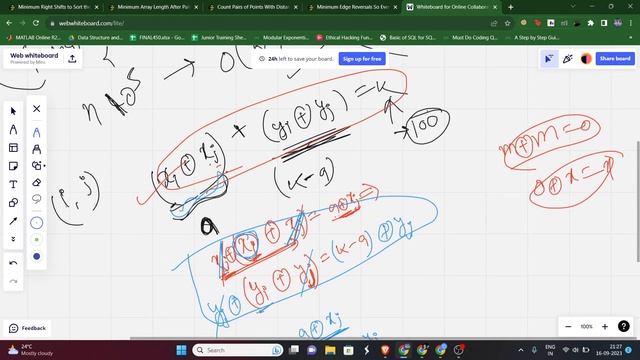Undo the last action
Viewport: 640px width, 360px height.
[13, 263]
